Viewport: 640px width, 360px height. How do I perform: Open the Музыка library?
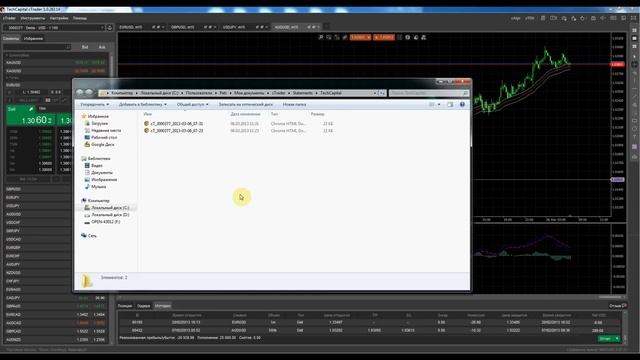coord(98,187)
